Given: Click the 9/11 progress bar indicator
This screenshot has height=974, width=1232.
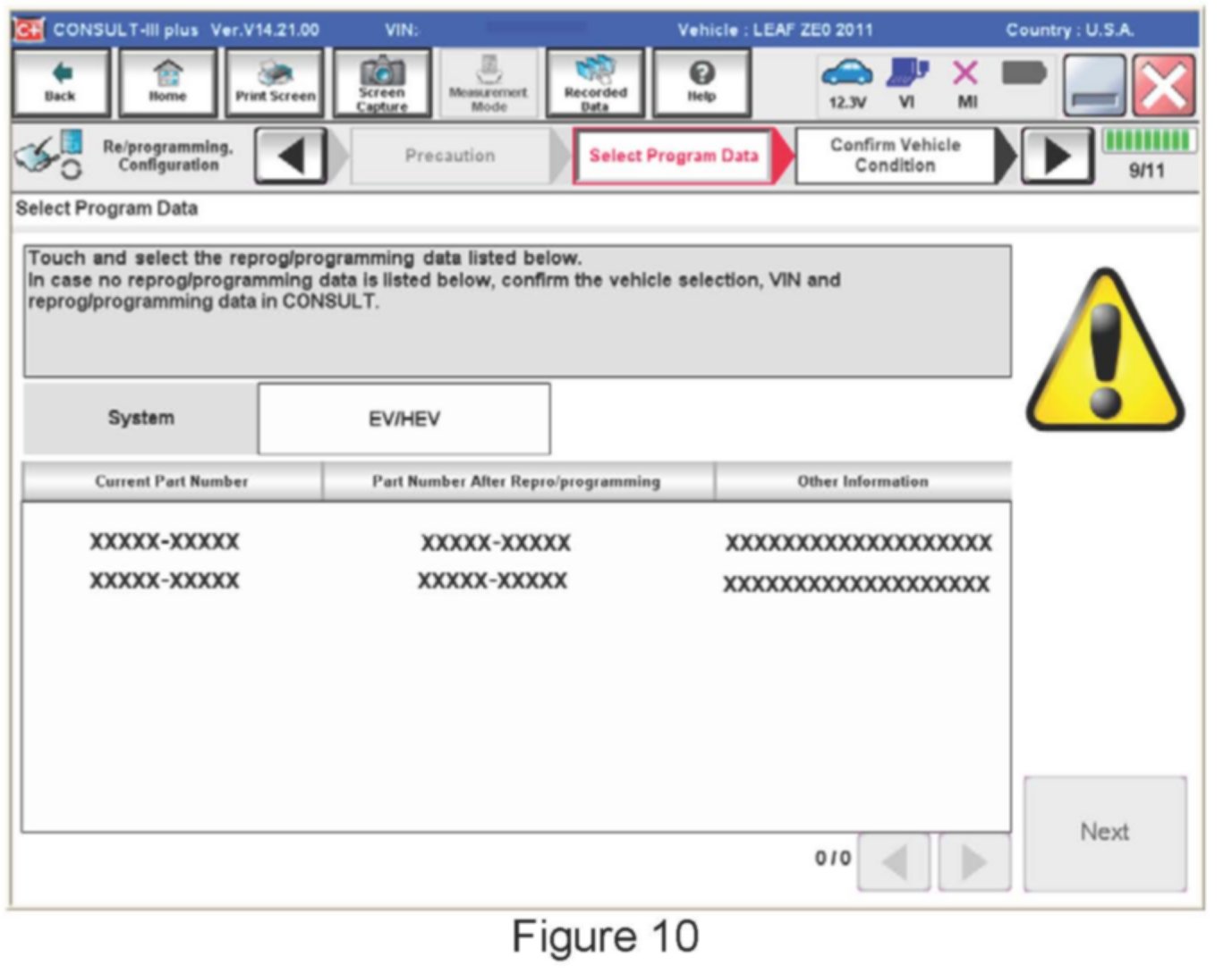Looking at the screenshot, I should (x=1147, y=154).
